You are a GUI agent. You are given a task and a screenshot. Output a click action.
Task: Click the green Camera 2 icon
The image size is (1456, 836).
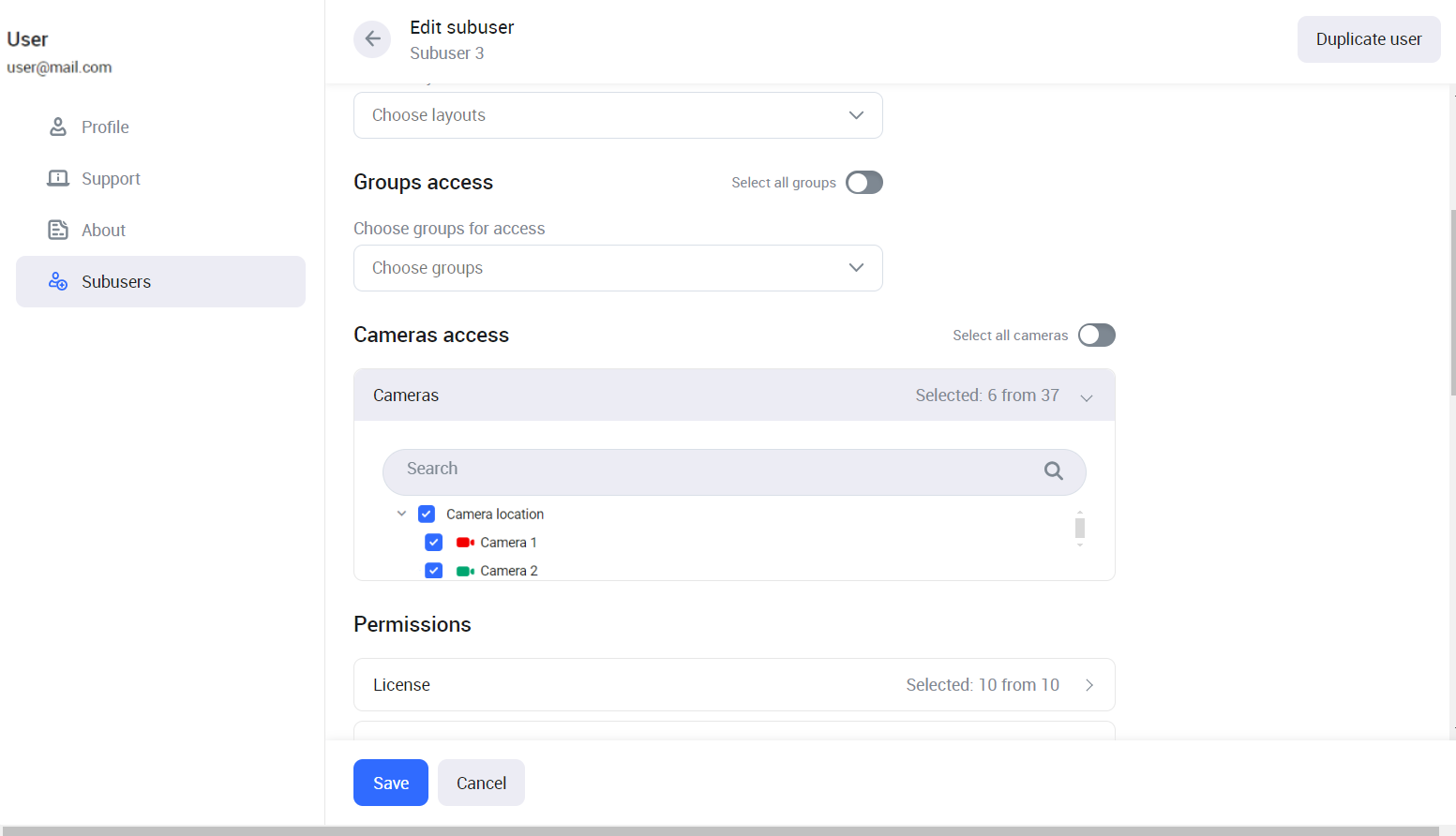point(465,571)
